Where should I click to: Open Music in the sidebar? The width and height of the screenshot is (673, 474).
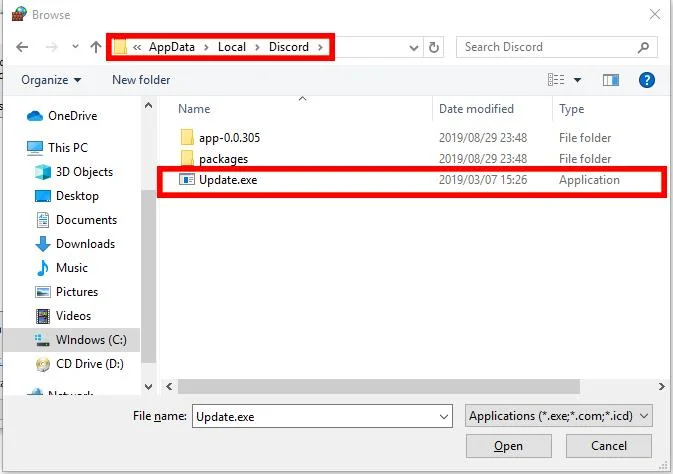(x=71, y=268)
